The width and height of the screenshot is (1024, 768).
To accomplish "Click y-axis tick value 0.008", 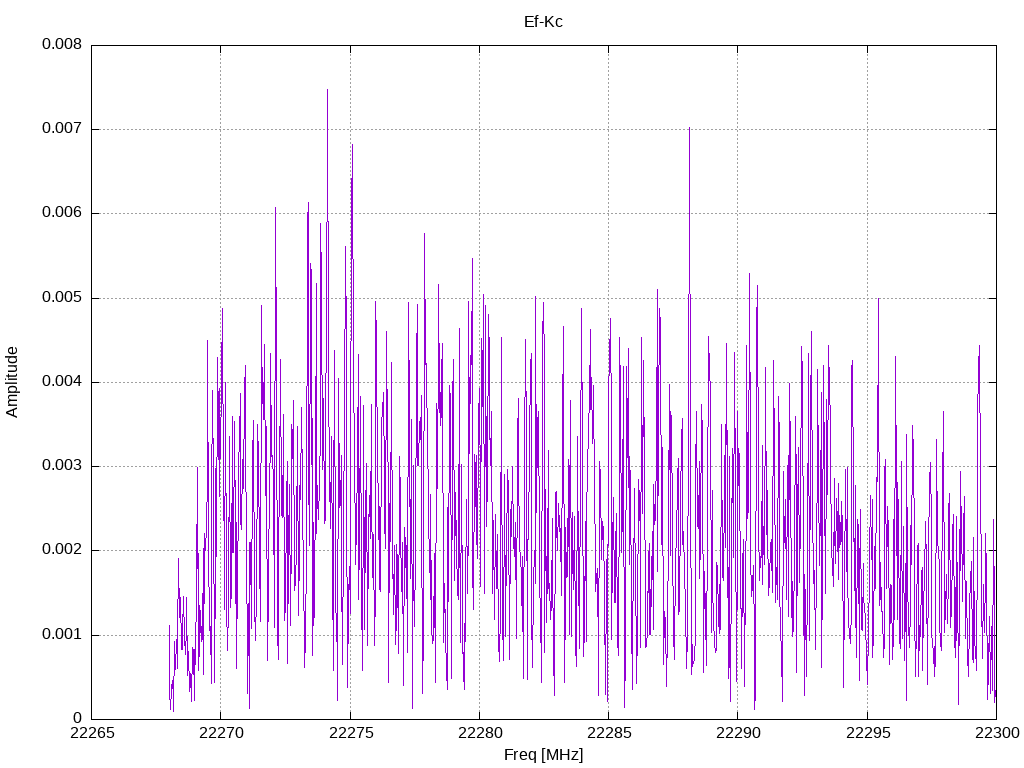I will [62, 44].
